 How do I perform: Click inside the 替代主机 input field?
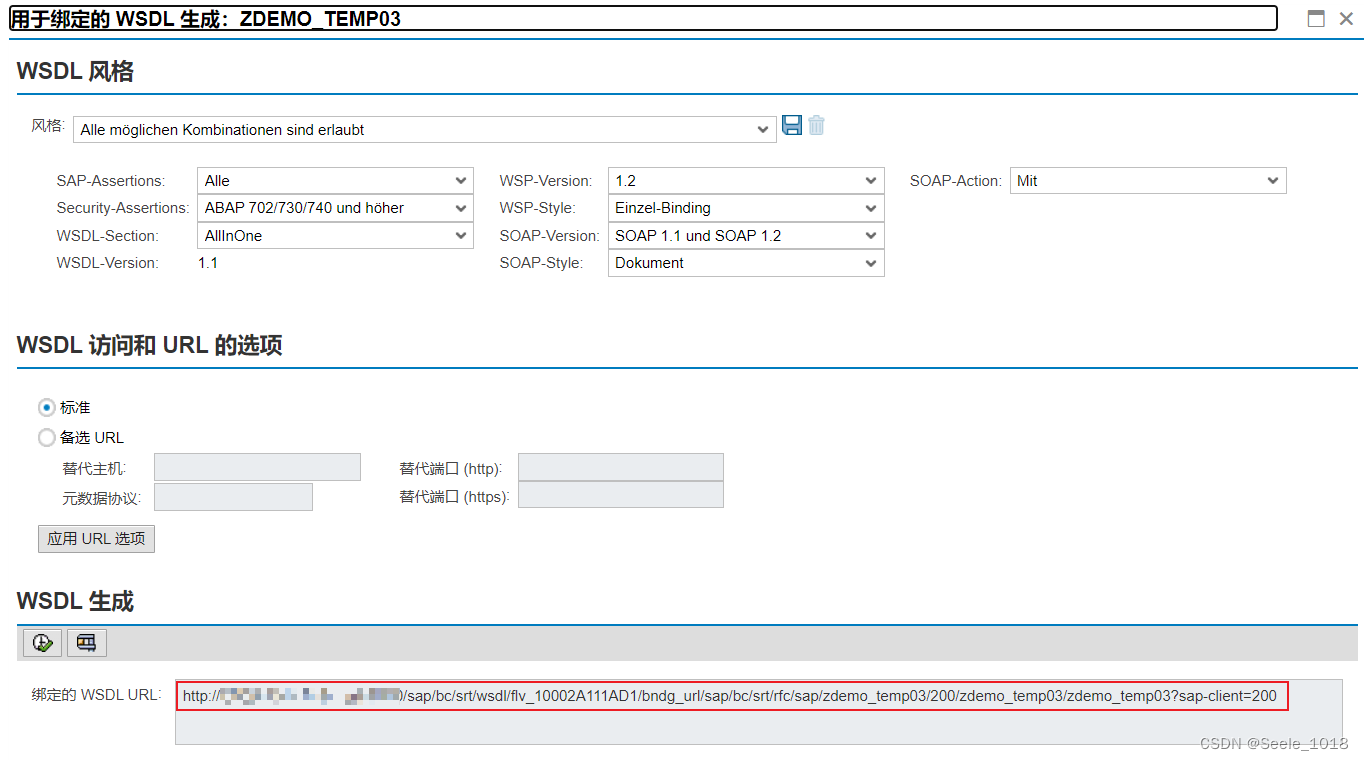[257, 466]
